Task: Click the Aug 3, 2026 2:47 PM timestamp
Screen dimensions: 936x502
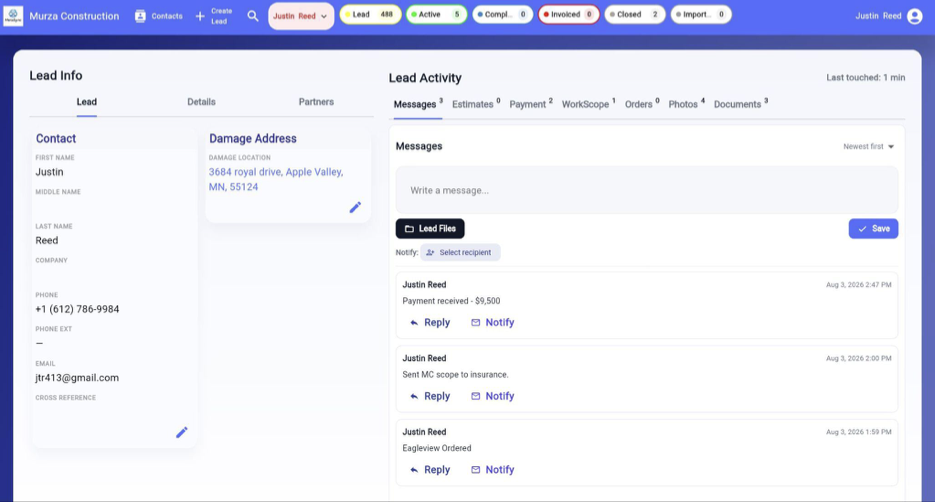Action: (x=858, y=285)
